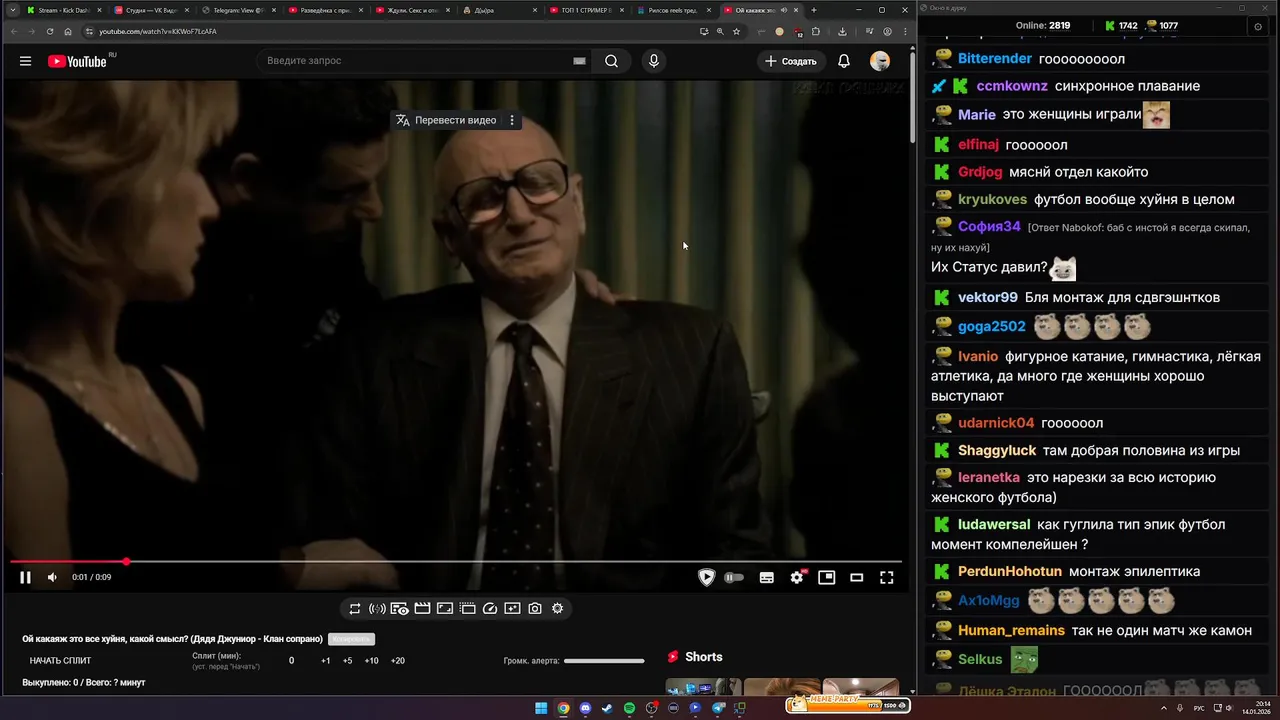Seek on the red video progress bar

pyautogui.click(x=456, y=562)
